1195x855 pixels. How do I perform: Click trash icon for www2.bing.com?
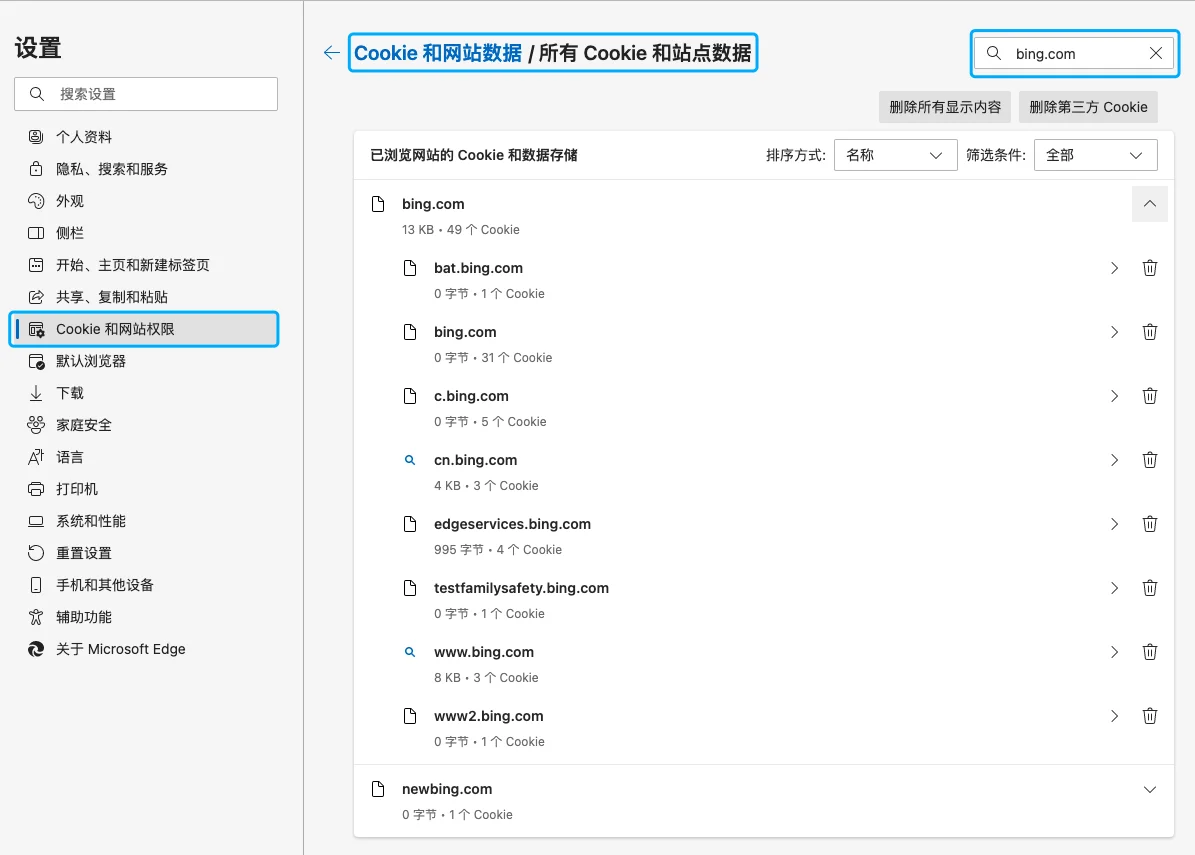(1149, 716)
